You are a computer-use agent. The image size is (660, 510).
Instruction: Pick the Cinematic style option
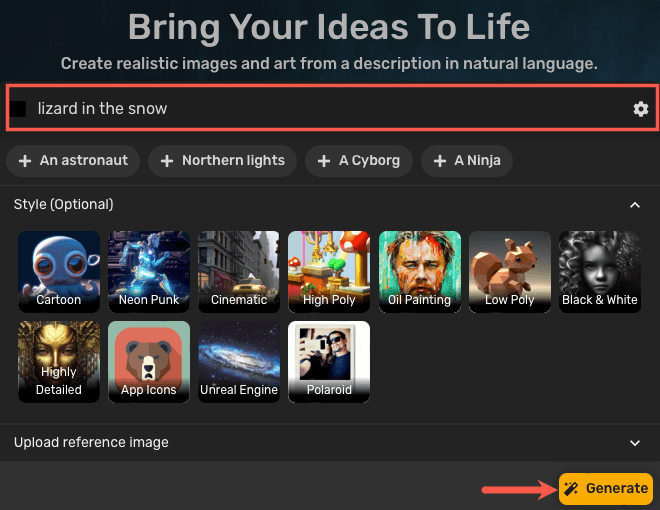[239, 271]
